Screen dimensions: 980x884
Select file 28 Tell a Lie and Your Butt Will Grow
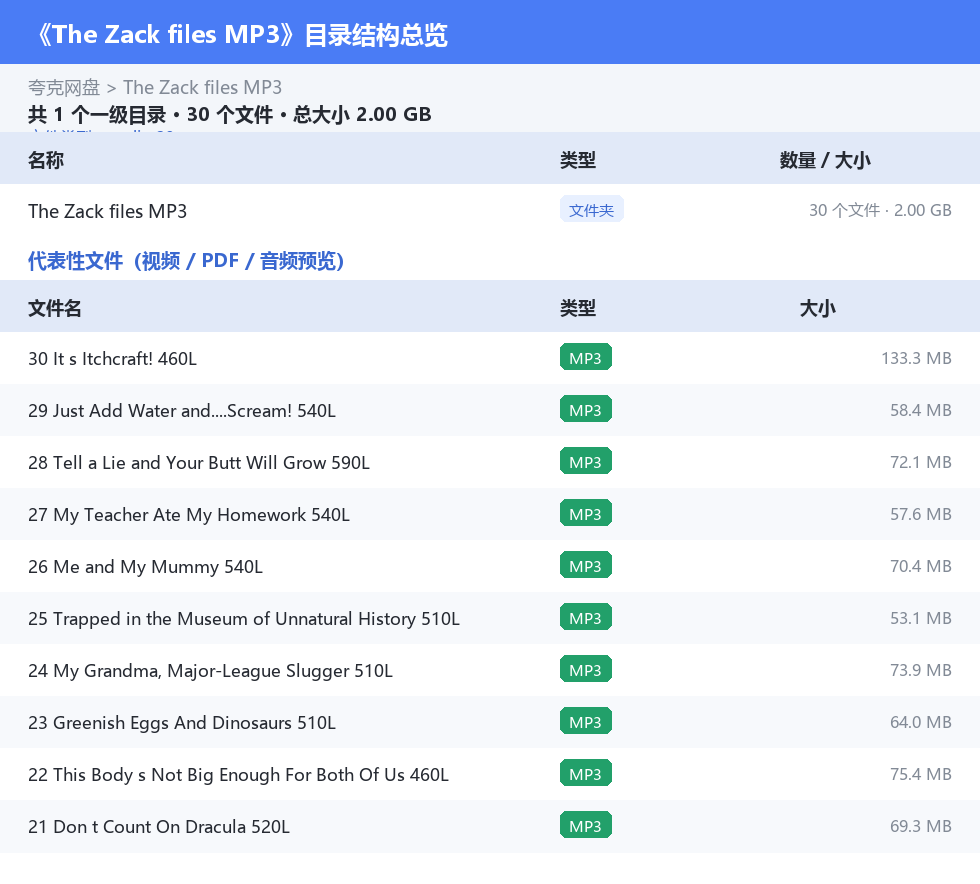(199, 463)
